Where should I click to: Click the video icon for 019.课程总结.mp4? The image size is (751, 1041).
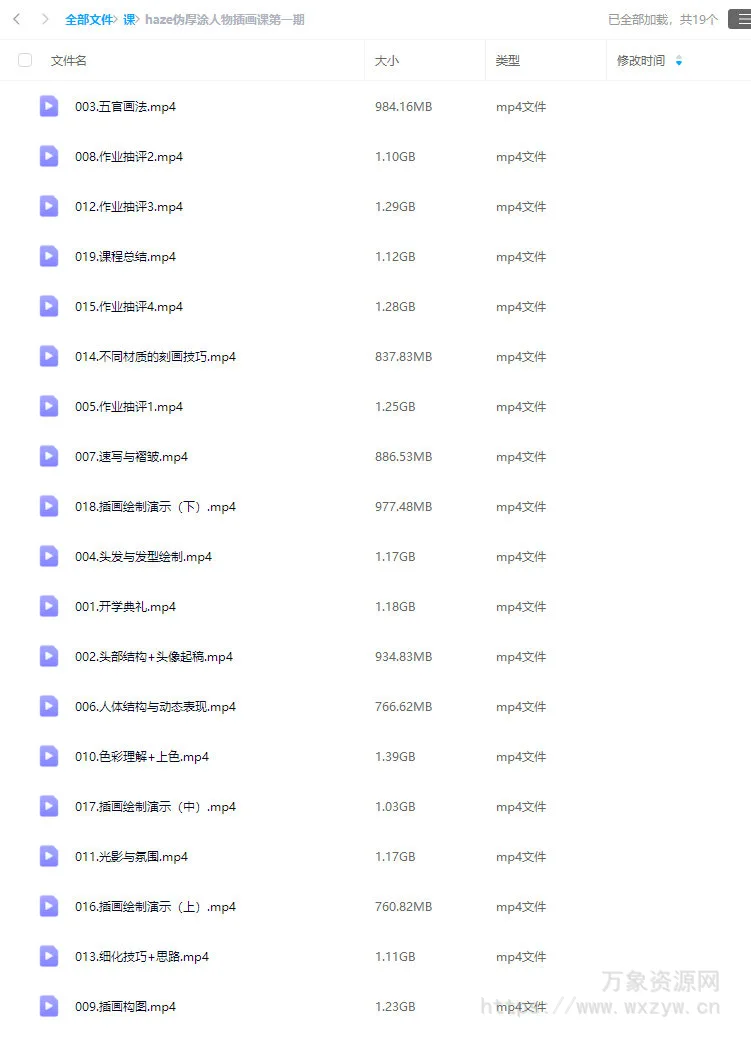tap(48, 256)
